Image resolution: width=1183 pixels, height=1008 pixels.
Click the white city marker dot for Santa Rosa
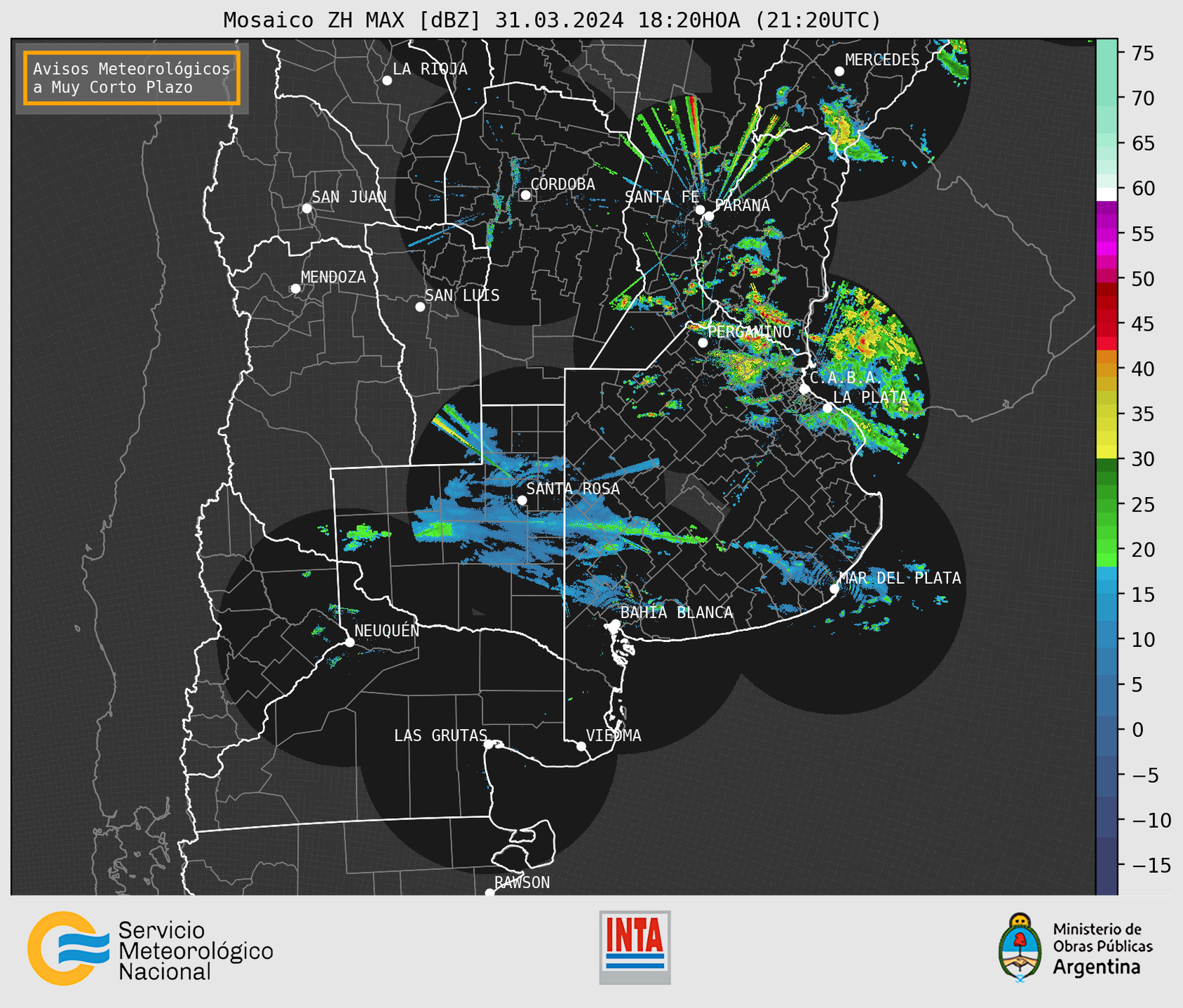522,500
